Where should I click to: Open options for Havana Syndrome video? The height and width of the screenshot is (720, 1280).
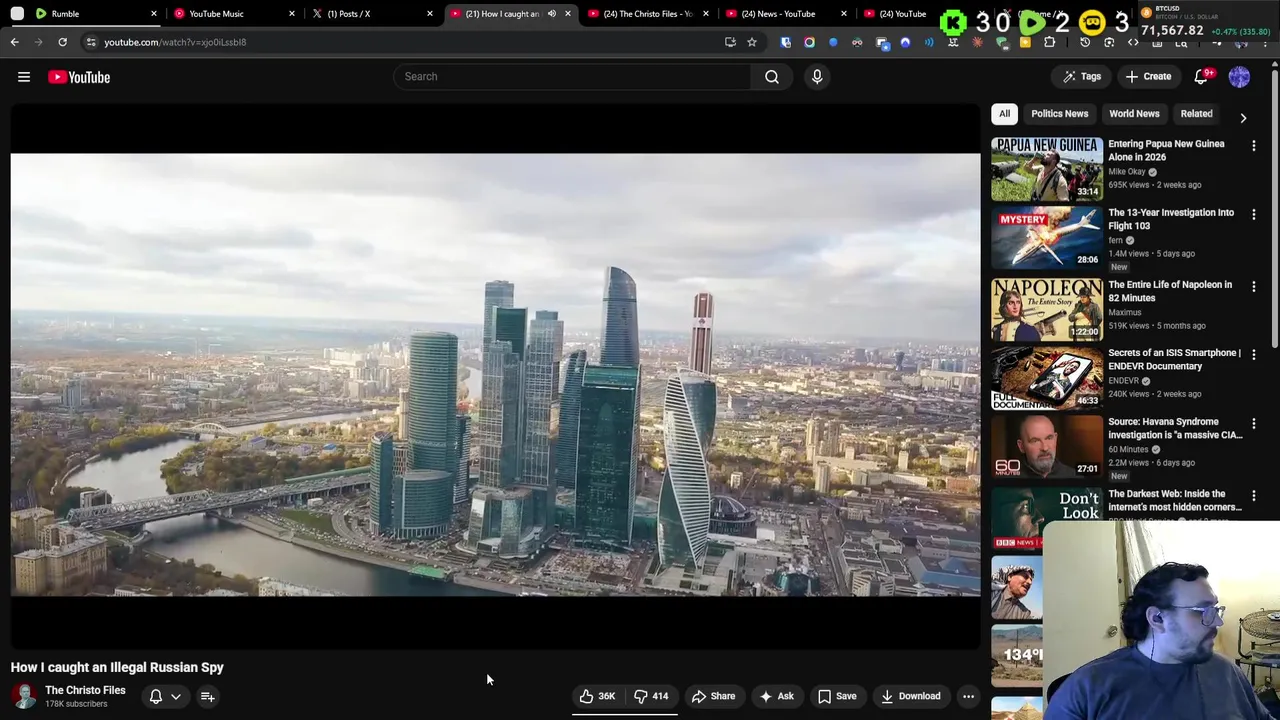(1254, 424)
